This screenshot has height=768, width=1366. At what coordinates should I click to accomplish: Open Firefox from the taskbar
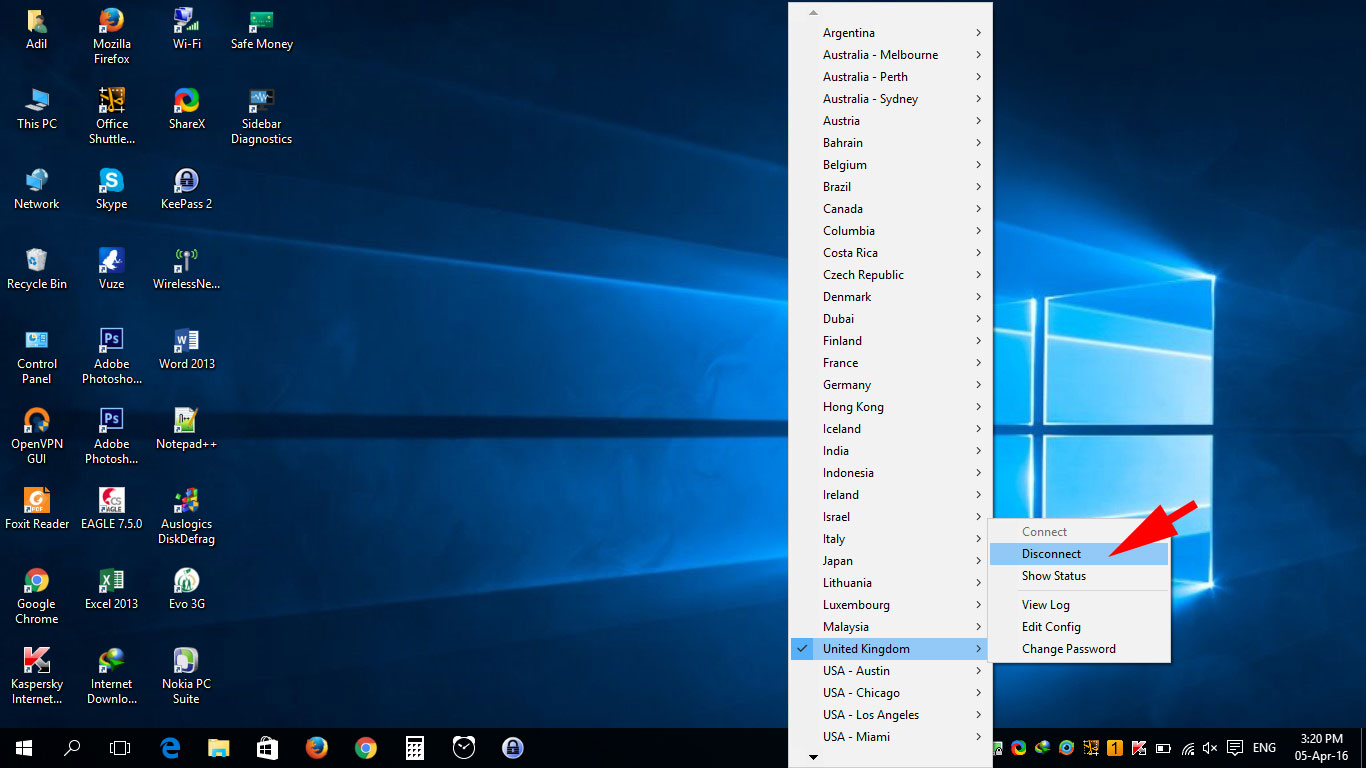point(317,747)
